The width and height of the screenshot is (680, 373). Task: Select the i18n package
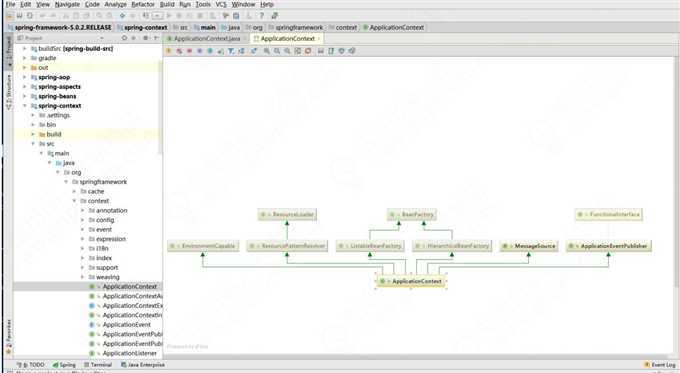click(102, 249)
